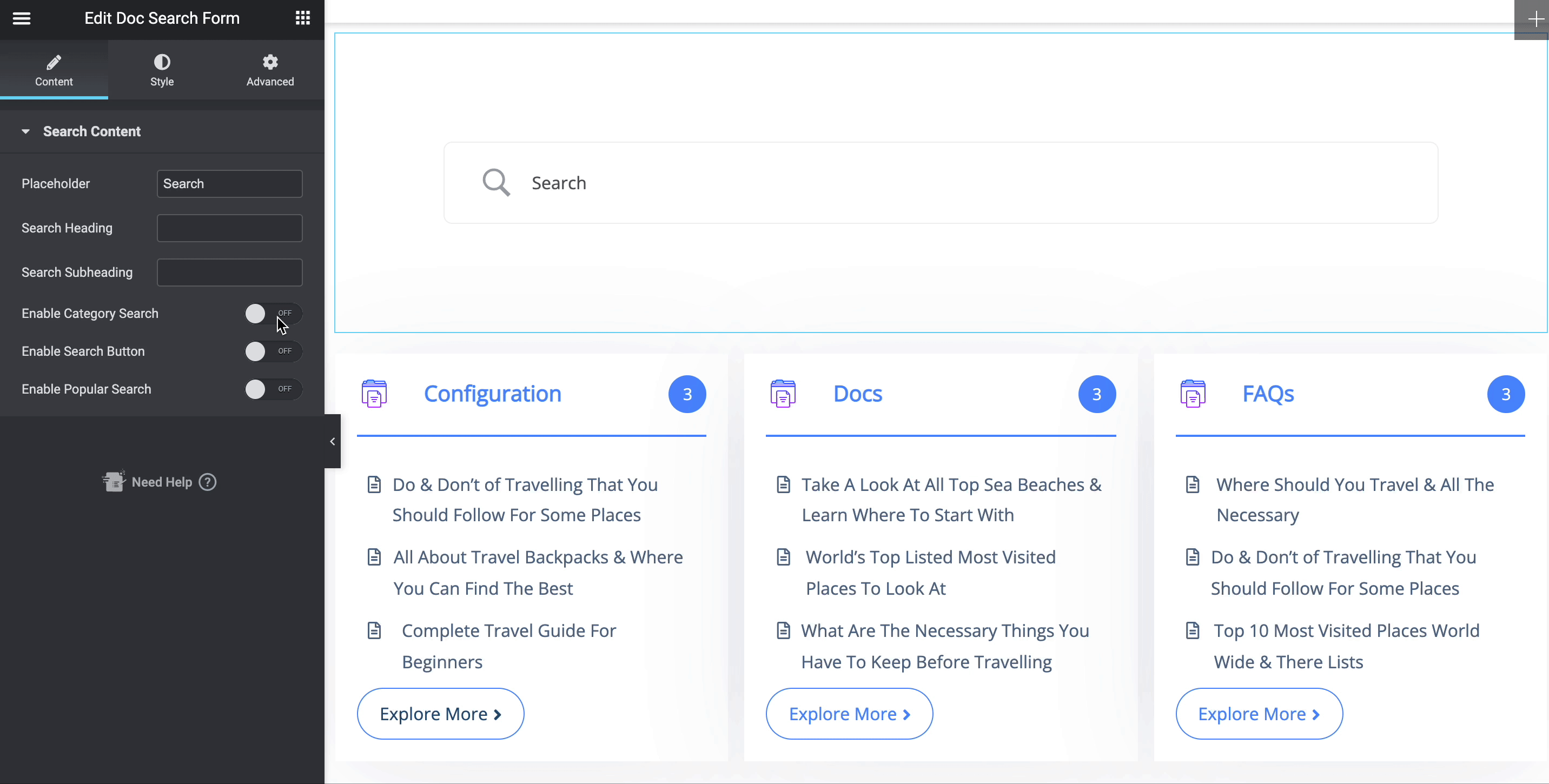
Task: Click the Configuration category folder icon
Action: tap(374, 394)
